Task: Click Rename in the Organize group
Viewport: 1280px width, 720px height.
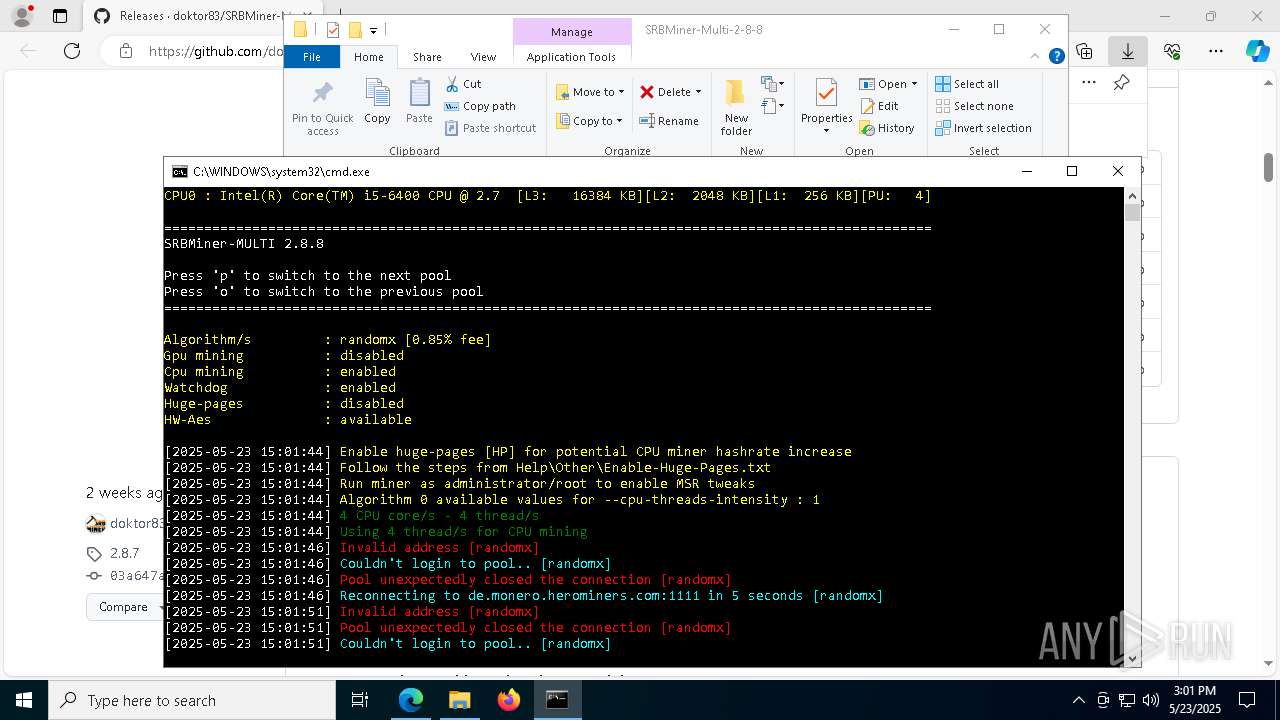Action: coord(669,121)
